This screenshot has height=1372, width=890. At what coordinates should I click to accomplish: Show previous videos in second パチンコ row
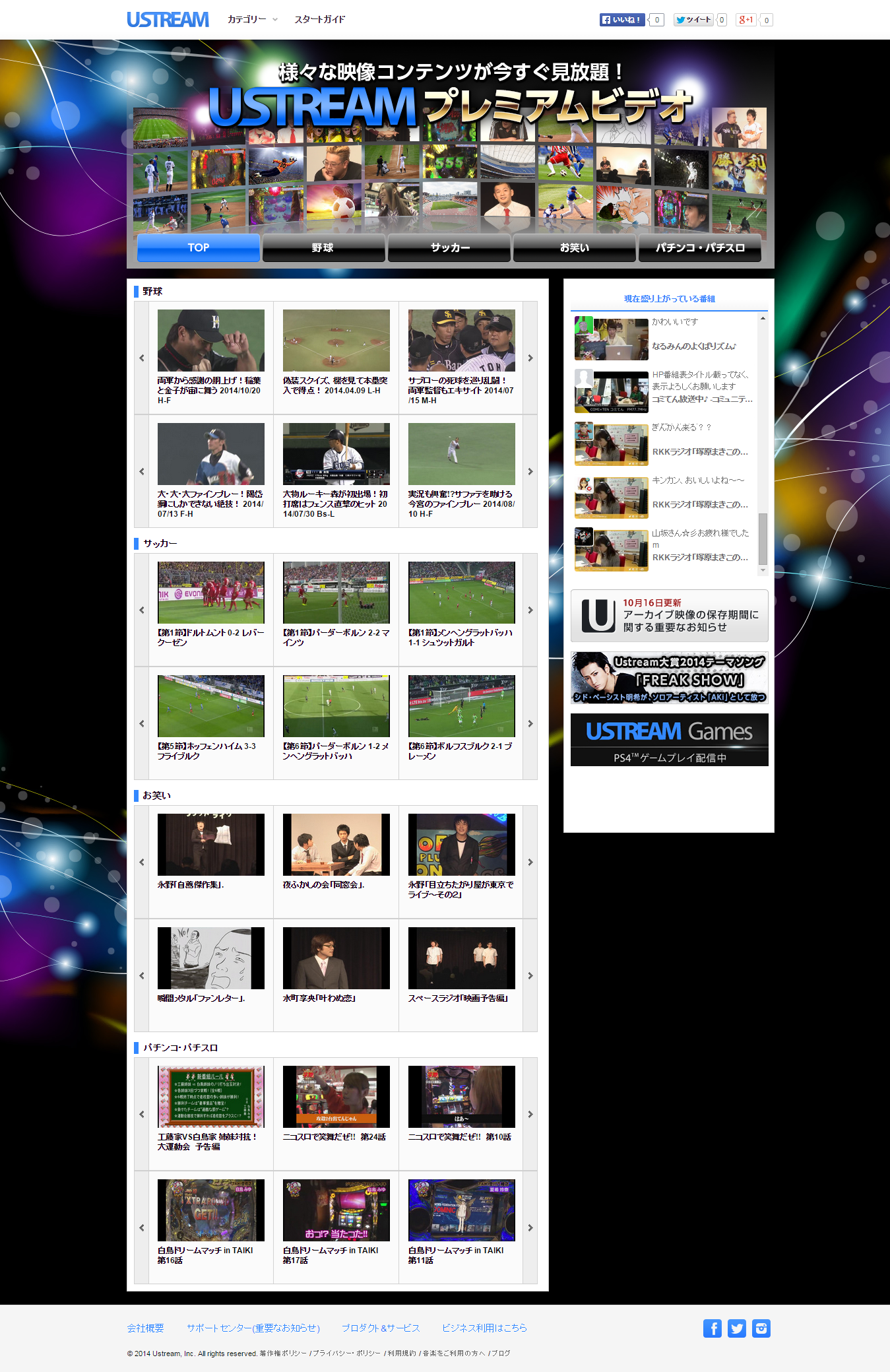coord(141,1227)
